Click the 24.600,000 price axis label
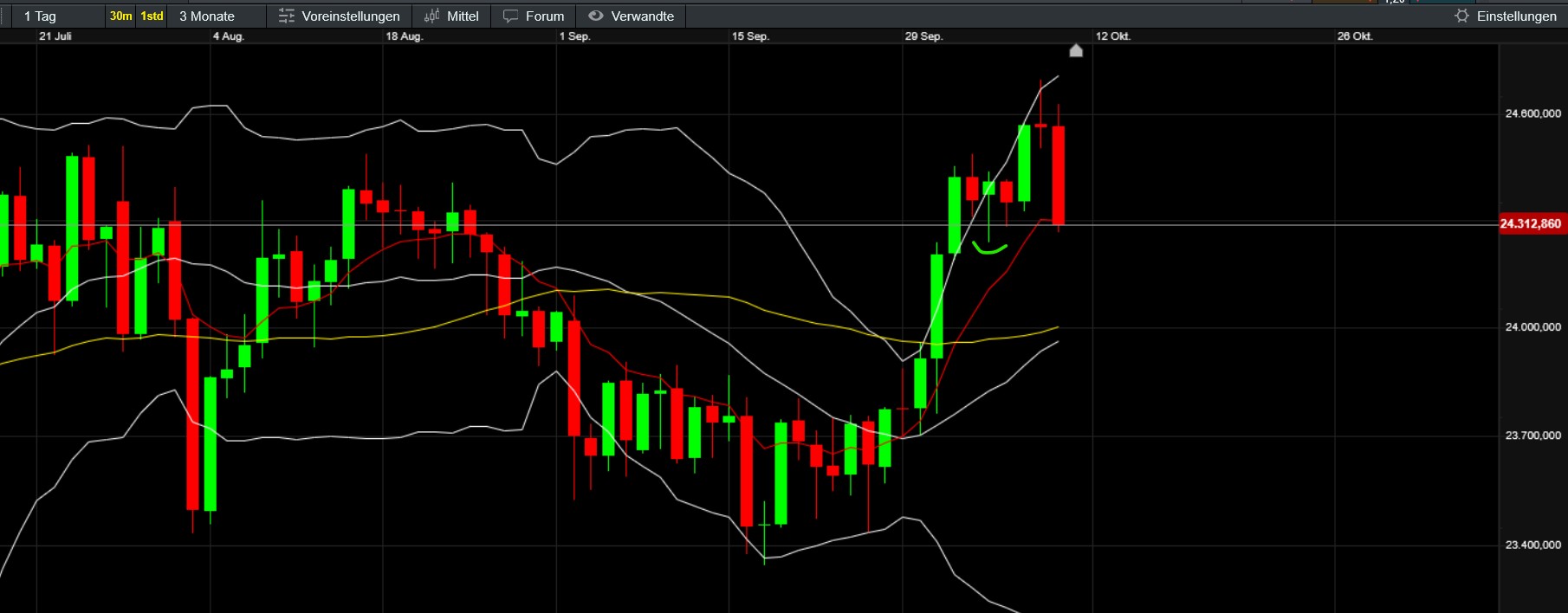 [1533, 113]
